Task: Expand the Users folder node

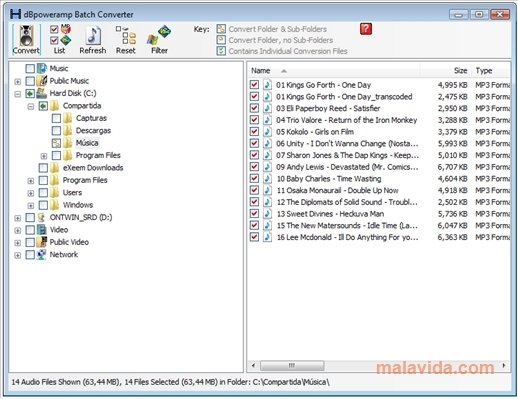Action: pos(31,193)
